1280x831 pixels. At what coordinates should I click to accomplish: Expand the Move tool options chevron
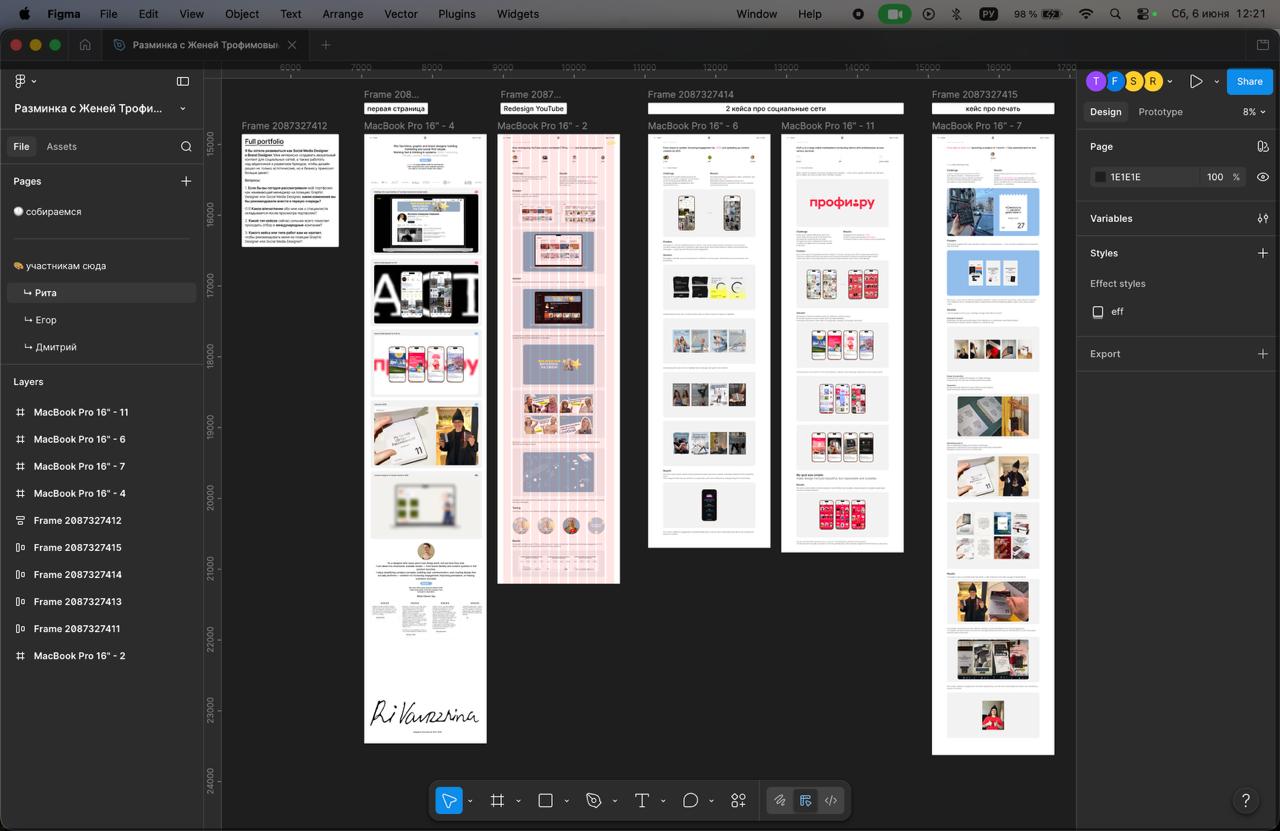(470, 800)
